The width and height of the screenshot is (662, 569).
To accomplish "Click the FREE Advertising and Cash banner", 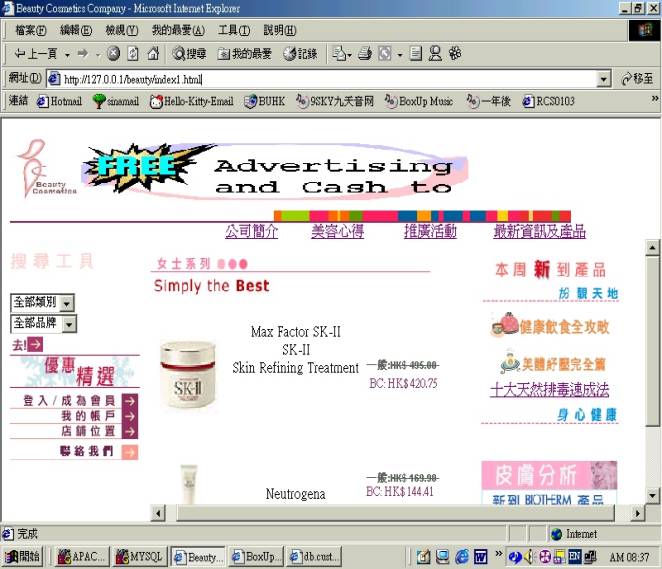I will (x=275, y=172).
